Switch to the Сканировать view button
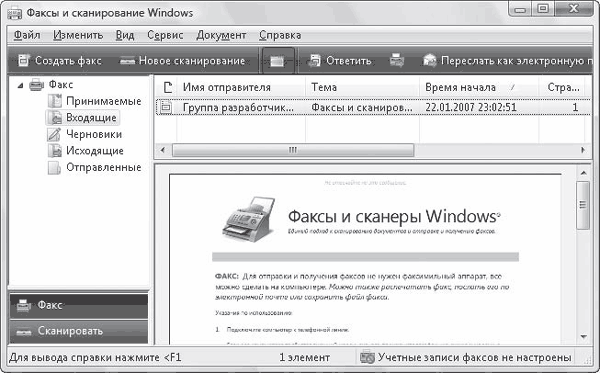 point(78,331)
